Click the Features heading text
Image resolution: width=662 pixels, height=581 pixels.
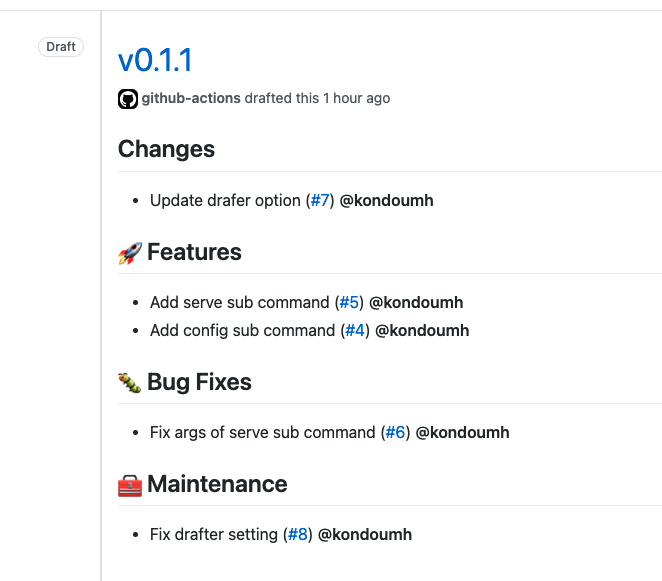point(194,253)
